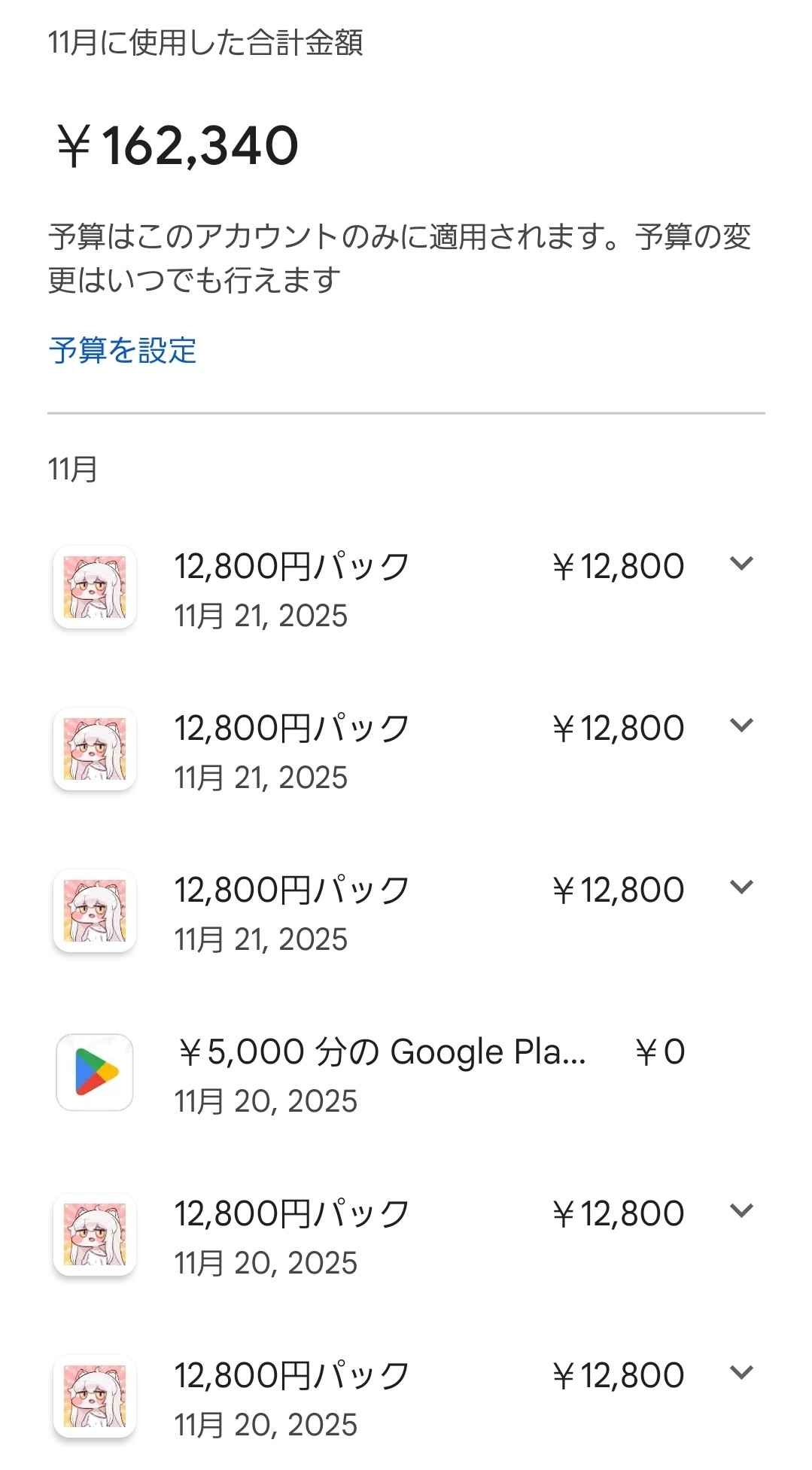The width and height of the screenshot is (812, 1470).
Task: Expand the second November 21 purchase chevron
Action: (741, 726)
